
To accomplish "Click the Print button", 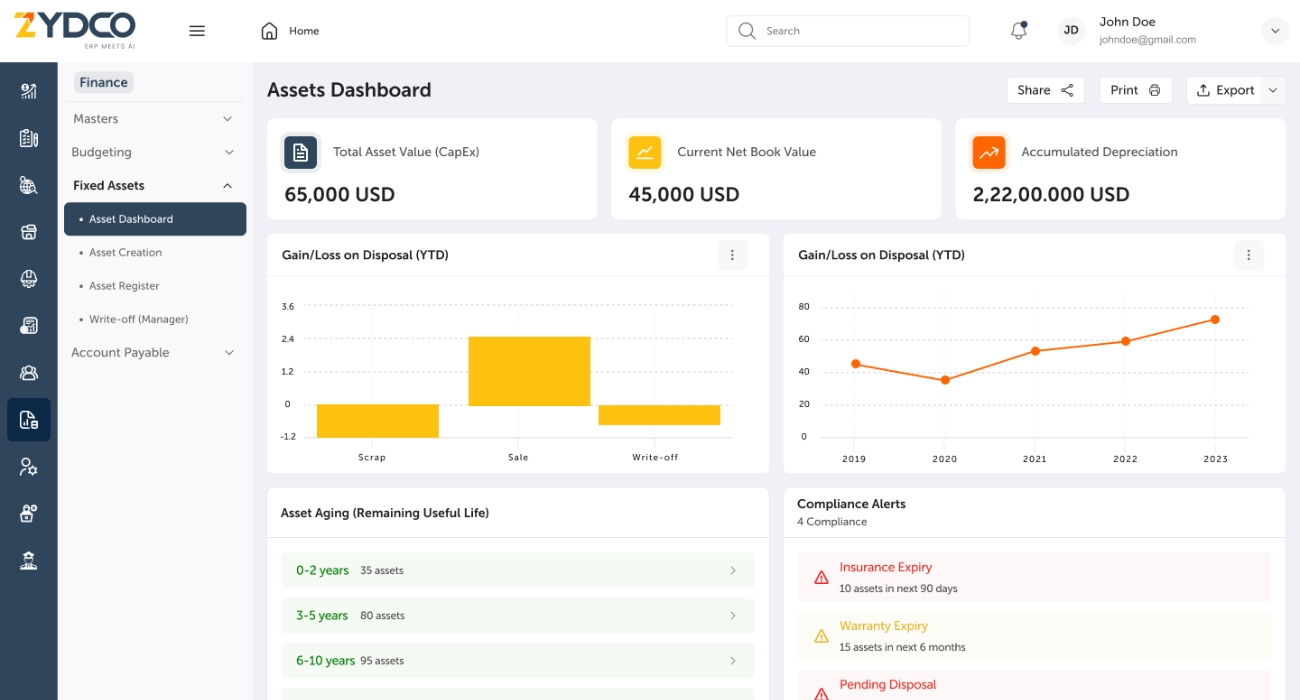I will (1135, 90).
